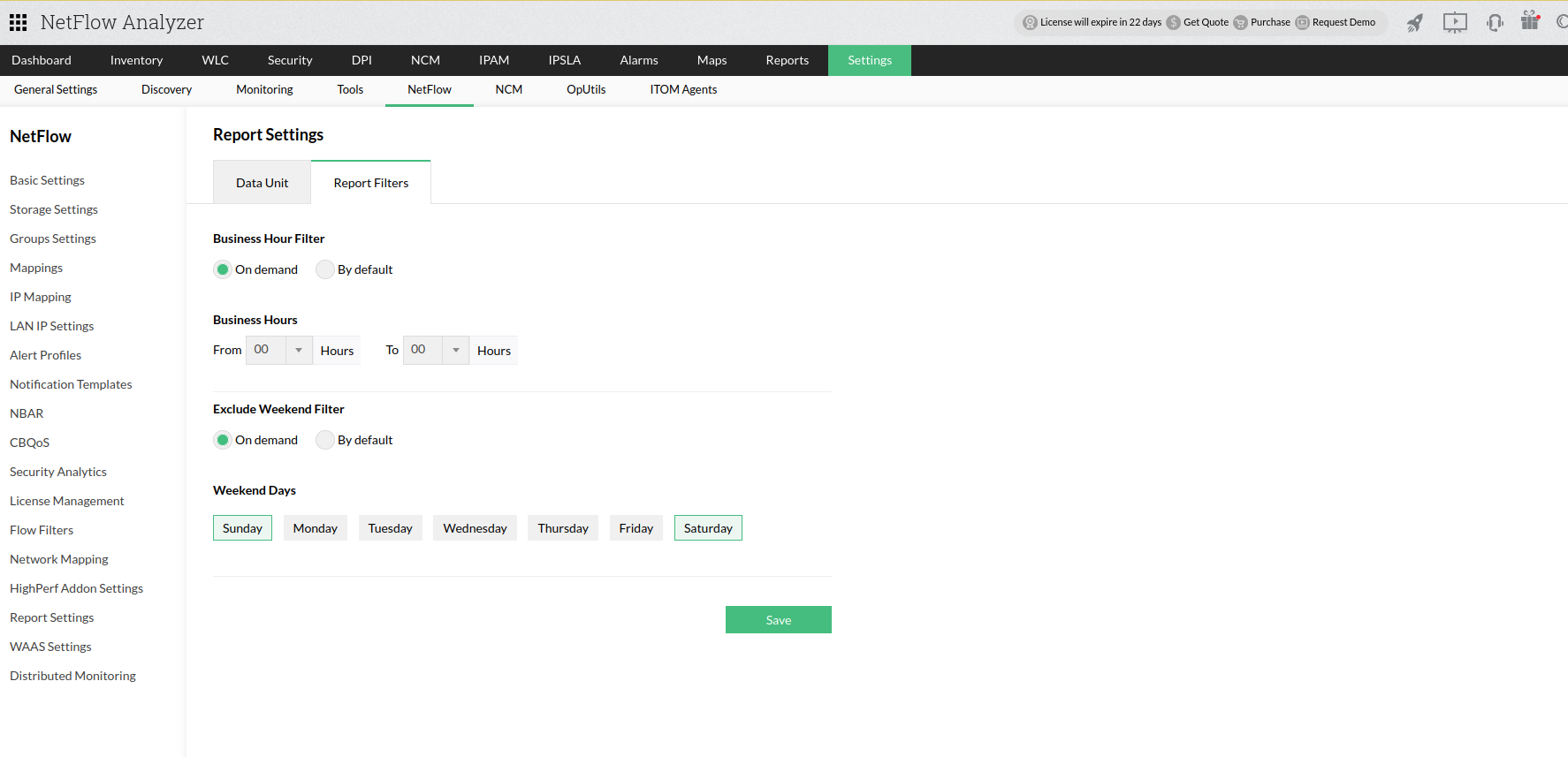
Task: Open the Inventory main menu
Action: 136,60
